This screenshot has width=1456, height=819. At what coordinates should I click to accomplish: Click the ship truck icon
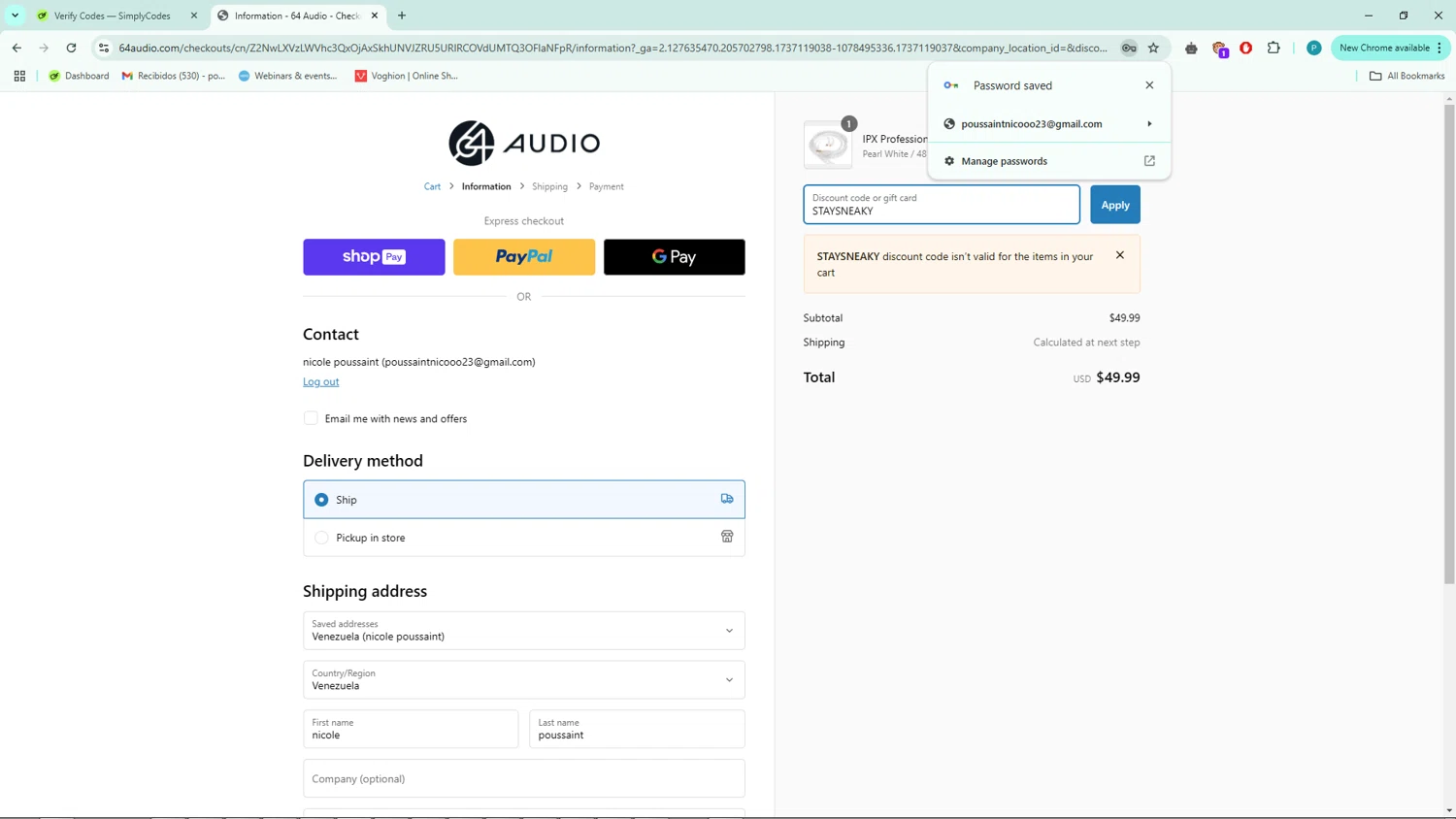coord(727,499)
